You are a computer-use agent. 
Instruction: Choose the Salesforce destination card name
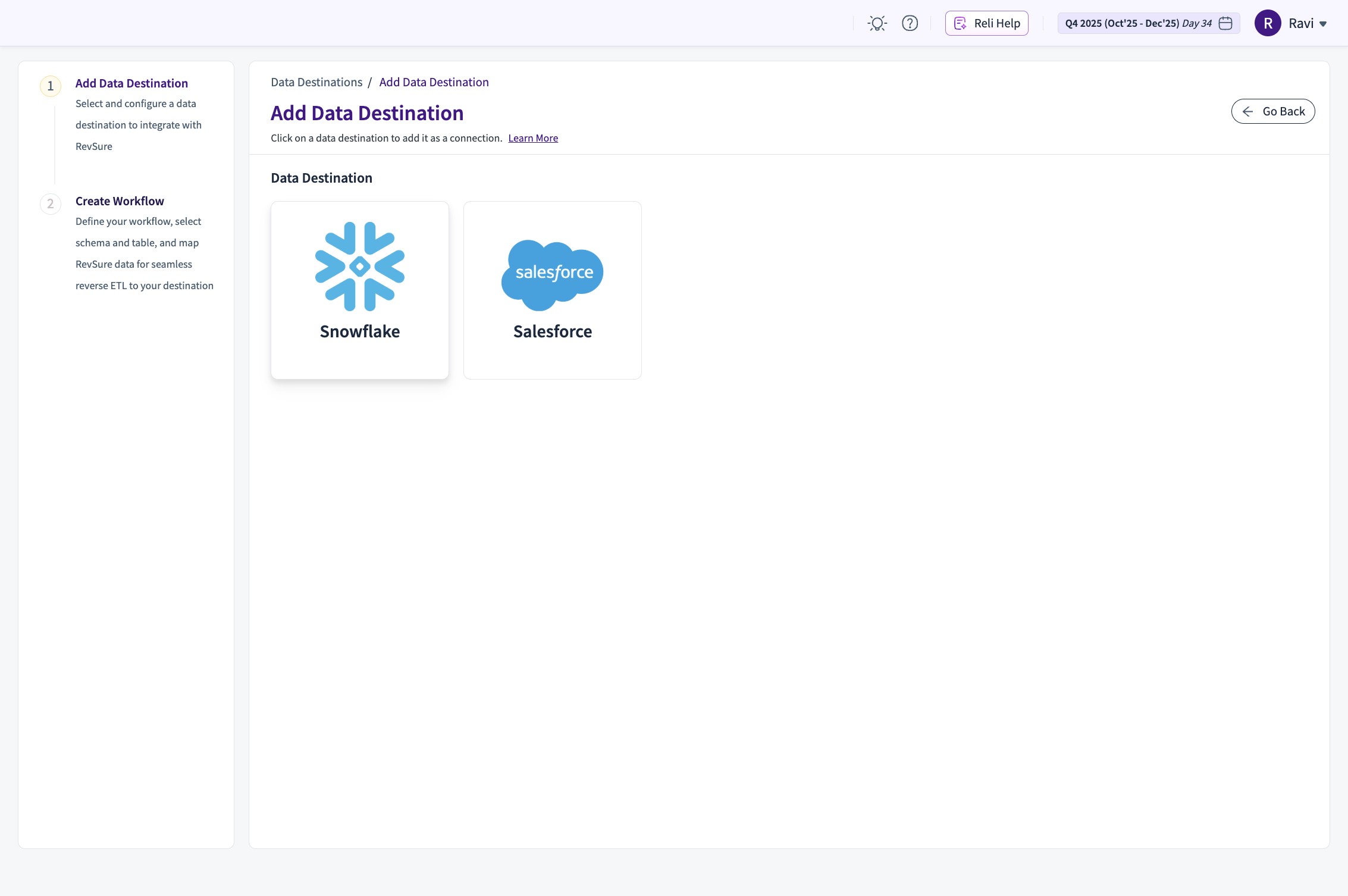(552, 331)
